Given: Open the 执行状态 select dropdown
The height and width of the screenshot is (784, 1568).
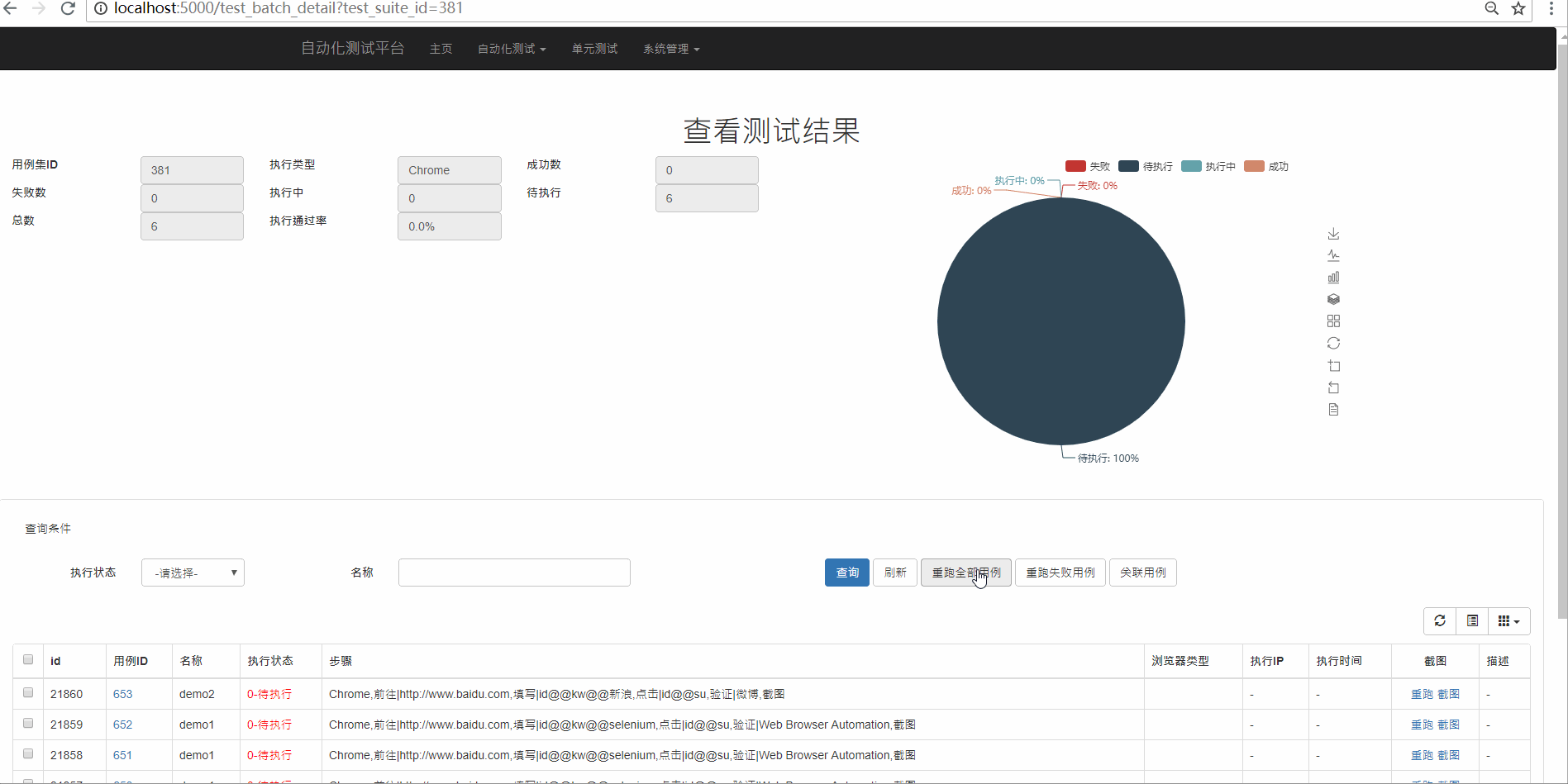Looking at the screenshot, I should [x=193, y=573].
